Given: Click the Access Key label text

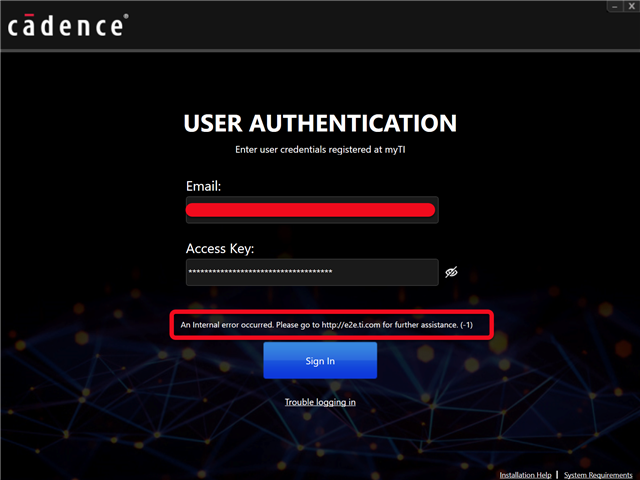Looking at the screenshot, I should pyautogui.click(x=220, y=249).
